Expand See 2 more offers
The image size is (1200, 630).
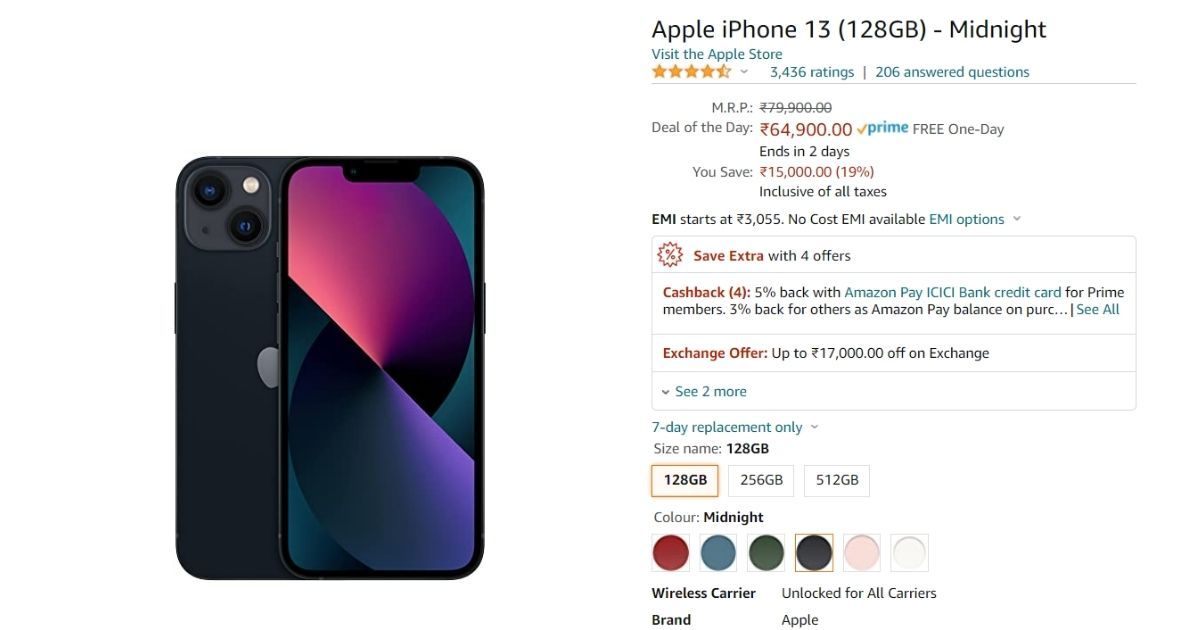pyautogui.click(x=704, y=391)
